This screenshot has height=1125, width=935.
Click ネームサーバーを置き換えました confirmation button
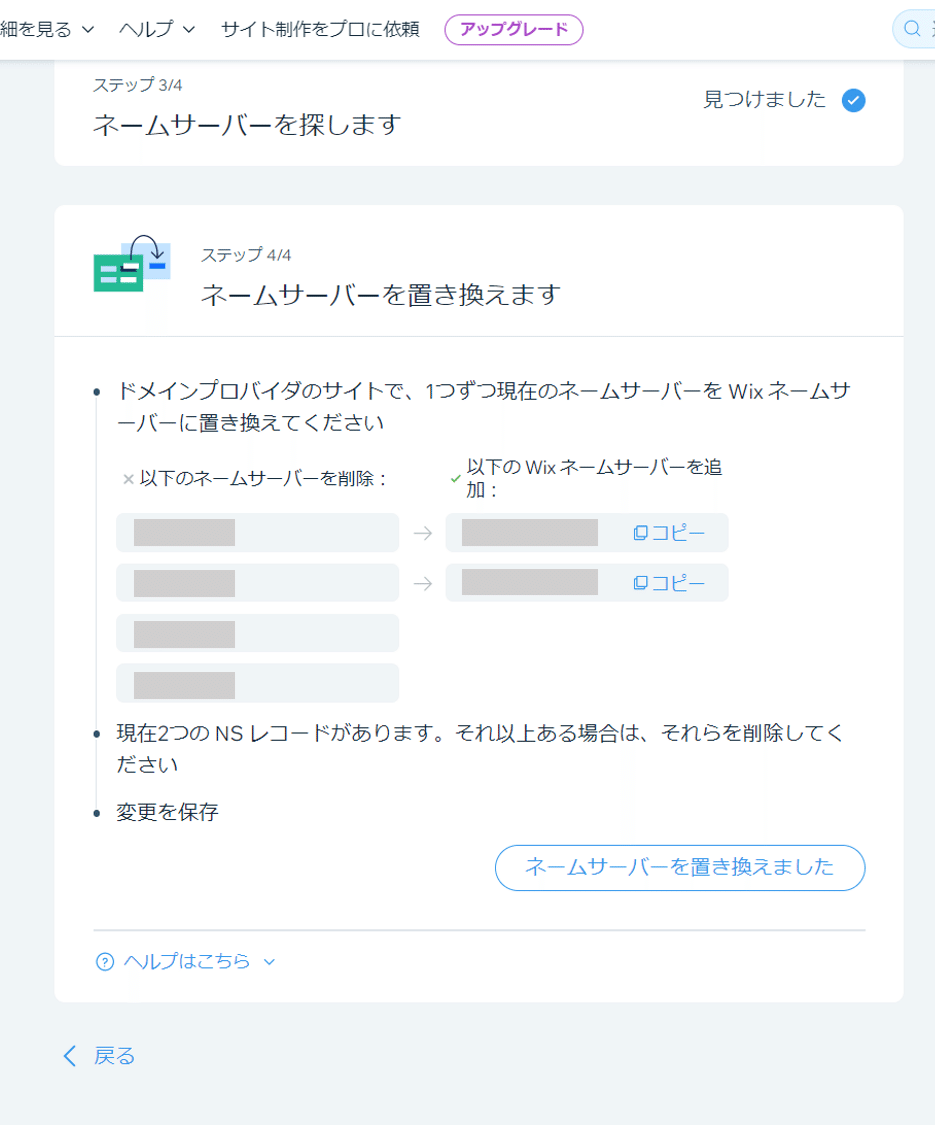[x=680, y=867]
